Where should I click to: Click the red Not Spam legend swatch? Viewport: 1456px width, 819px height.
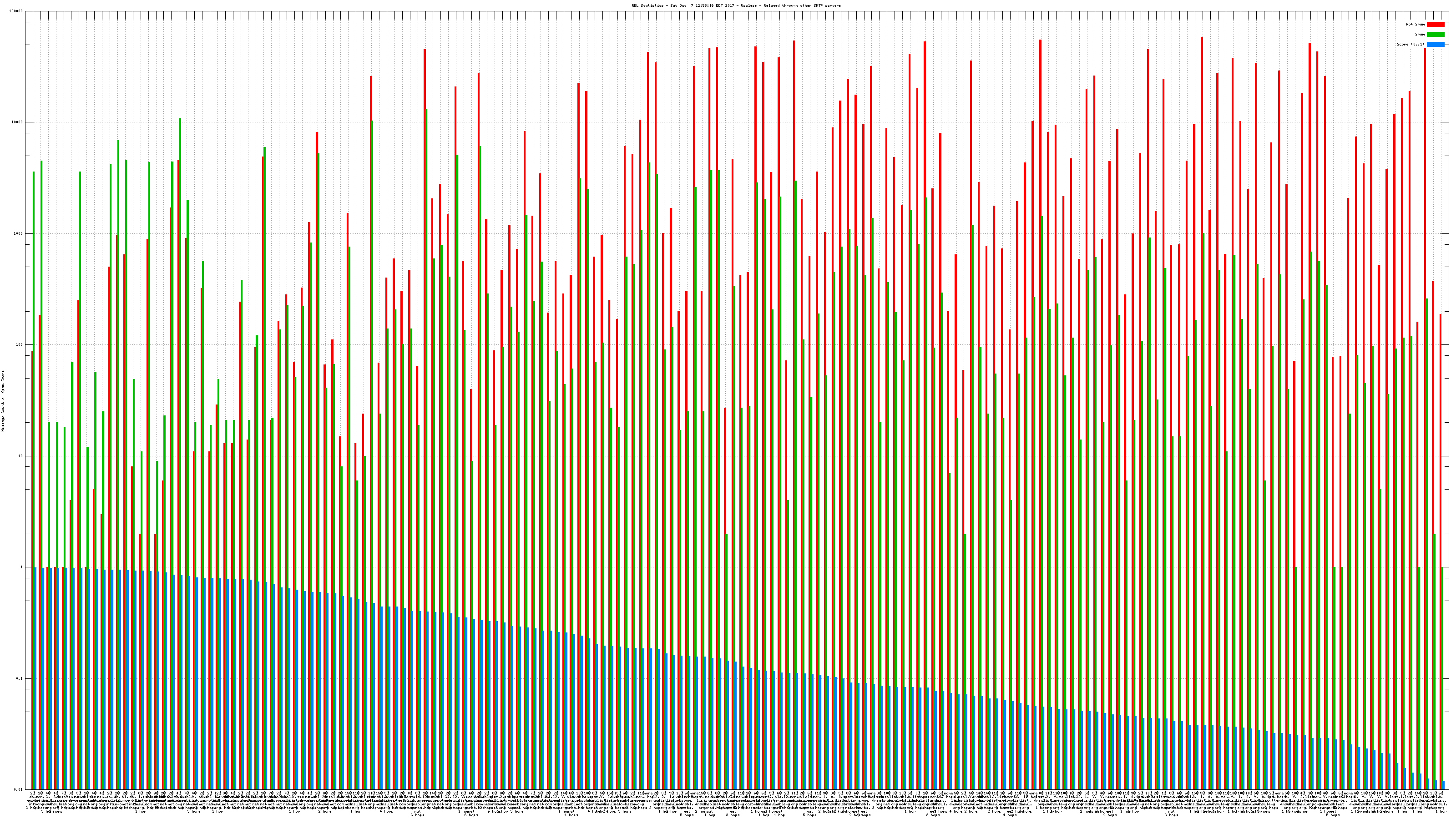[1435, 24]
